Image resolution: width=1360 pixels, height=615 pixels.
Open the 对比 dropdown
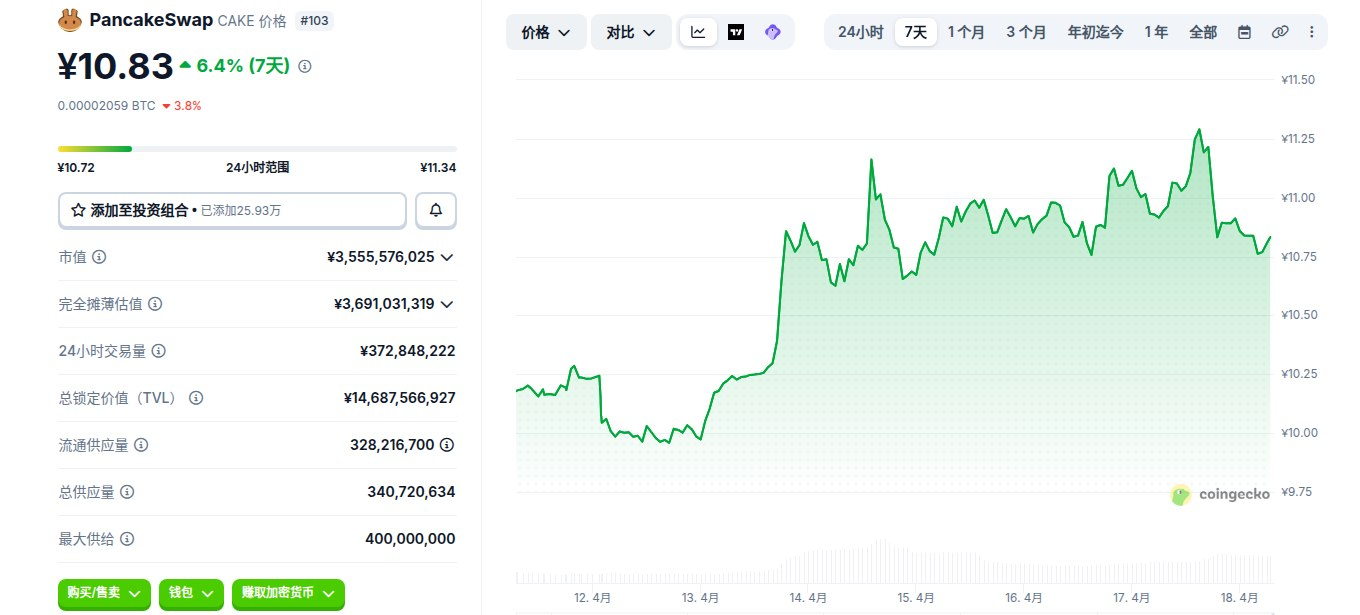click(631, 32)
